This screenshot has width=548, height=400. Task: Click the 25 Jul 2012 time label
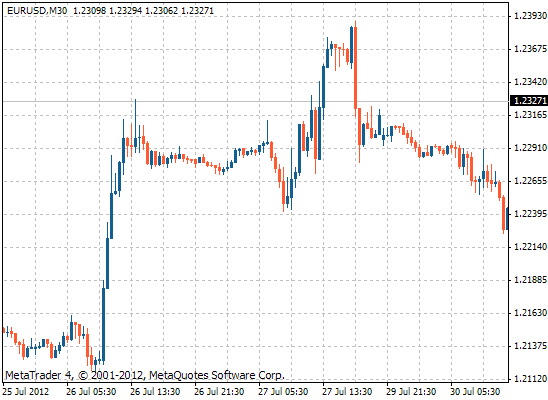[26, 392]
